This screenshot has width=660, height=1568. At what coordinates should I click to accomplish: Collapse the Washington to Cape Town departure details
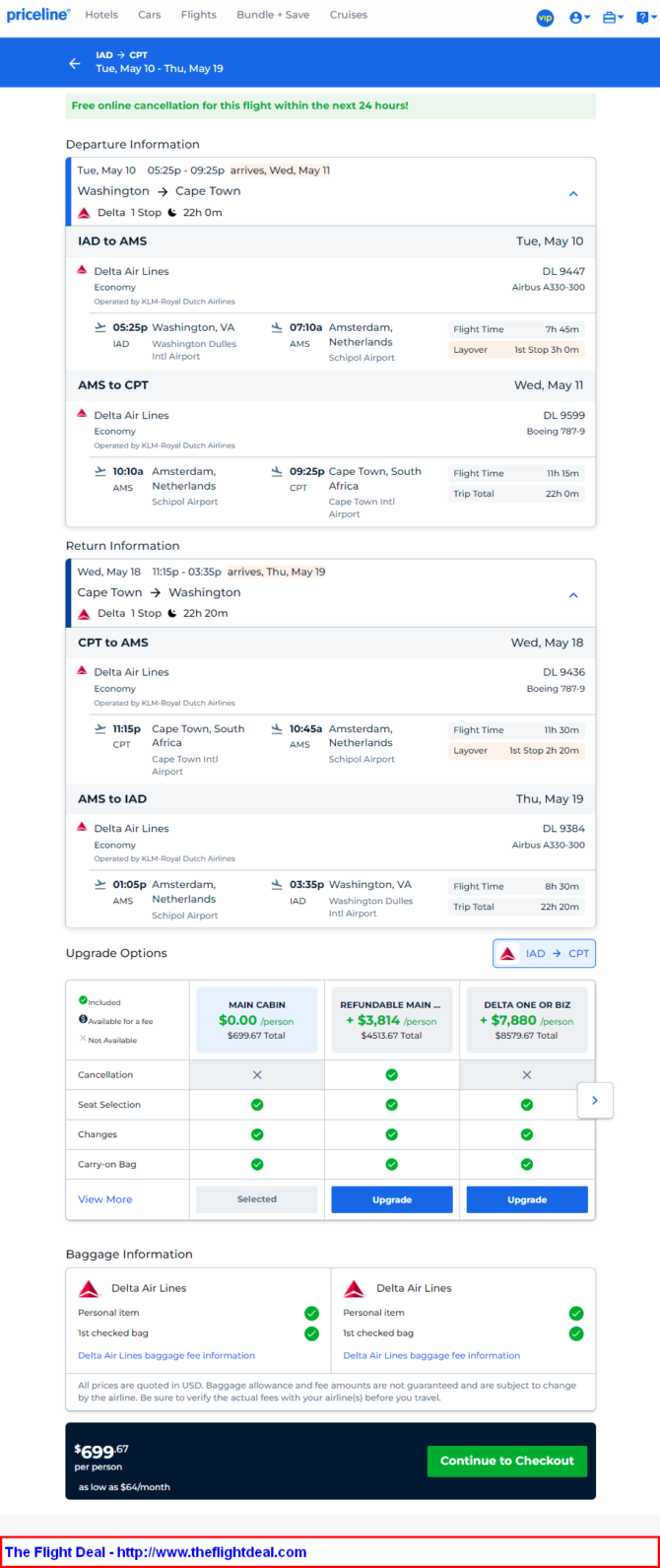click(x=573, y=193)
